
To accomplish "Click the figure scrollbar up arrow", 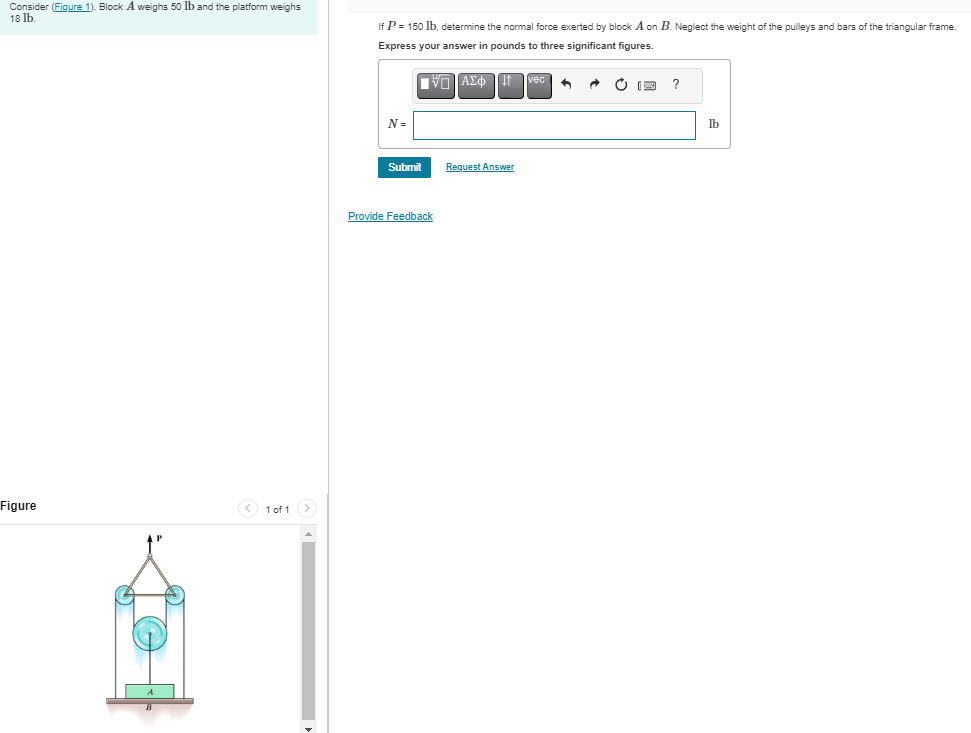I will (x=308, y=532).
